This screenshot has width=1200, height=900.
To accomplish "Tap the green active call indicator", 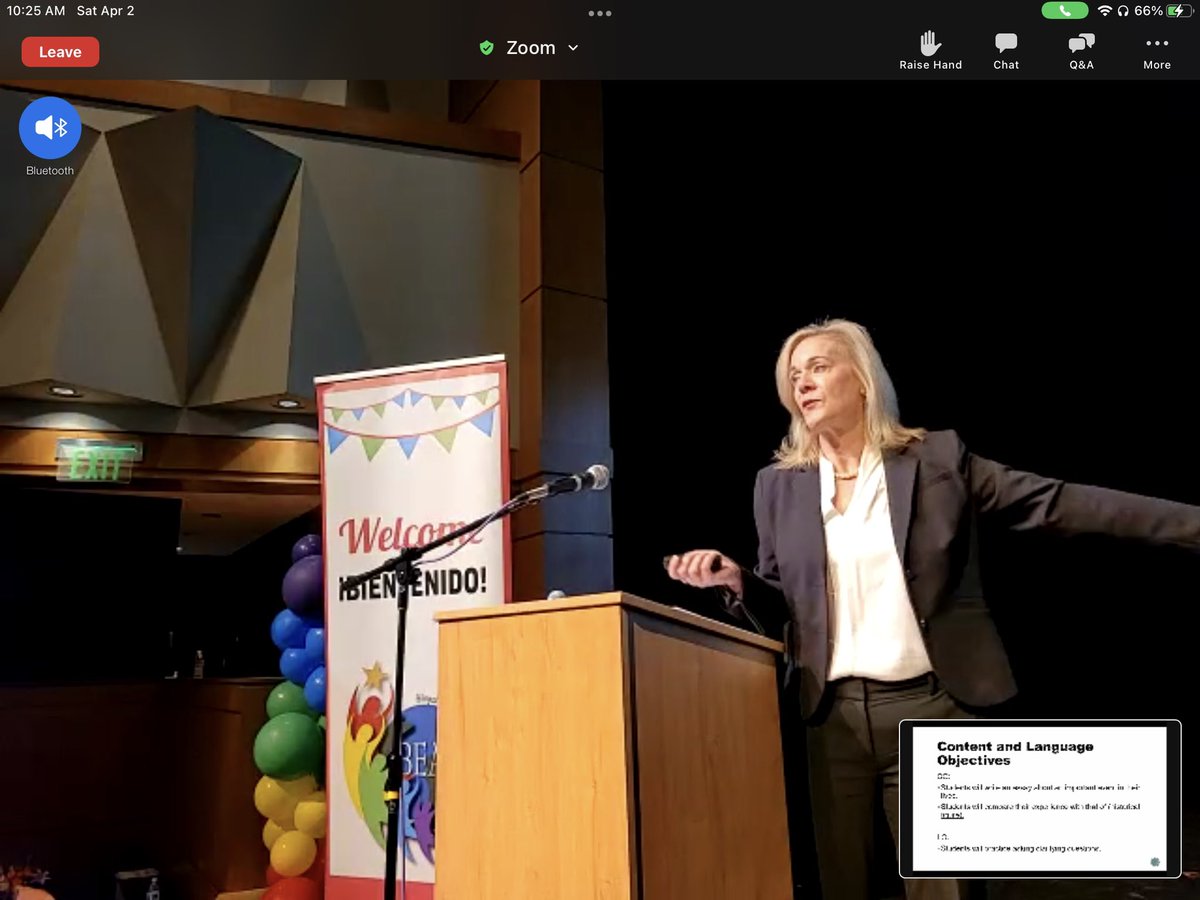I will (x=1065, y=11).
